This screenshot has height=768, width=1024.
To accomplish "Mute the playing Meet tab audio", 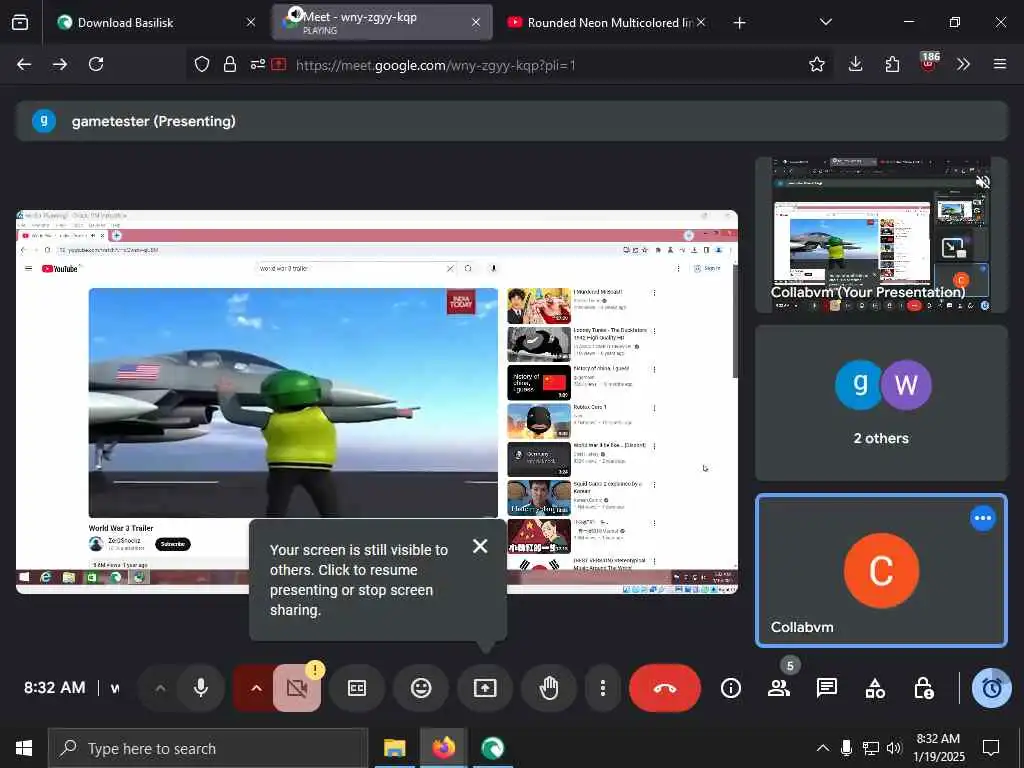I will (x=295, y=14).
